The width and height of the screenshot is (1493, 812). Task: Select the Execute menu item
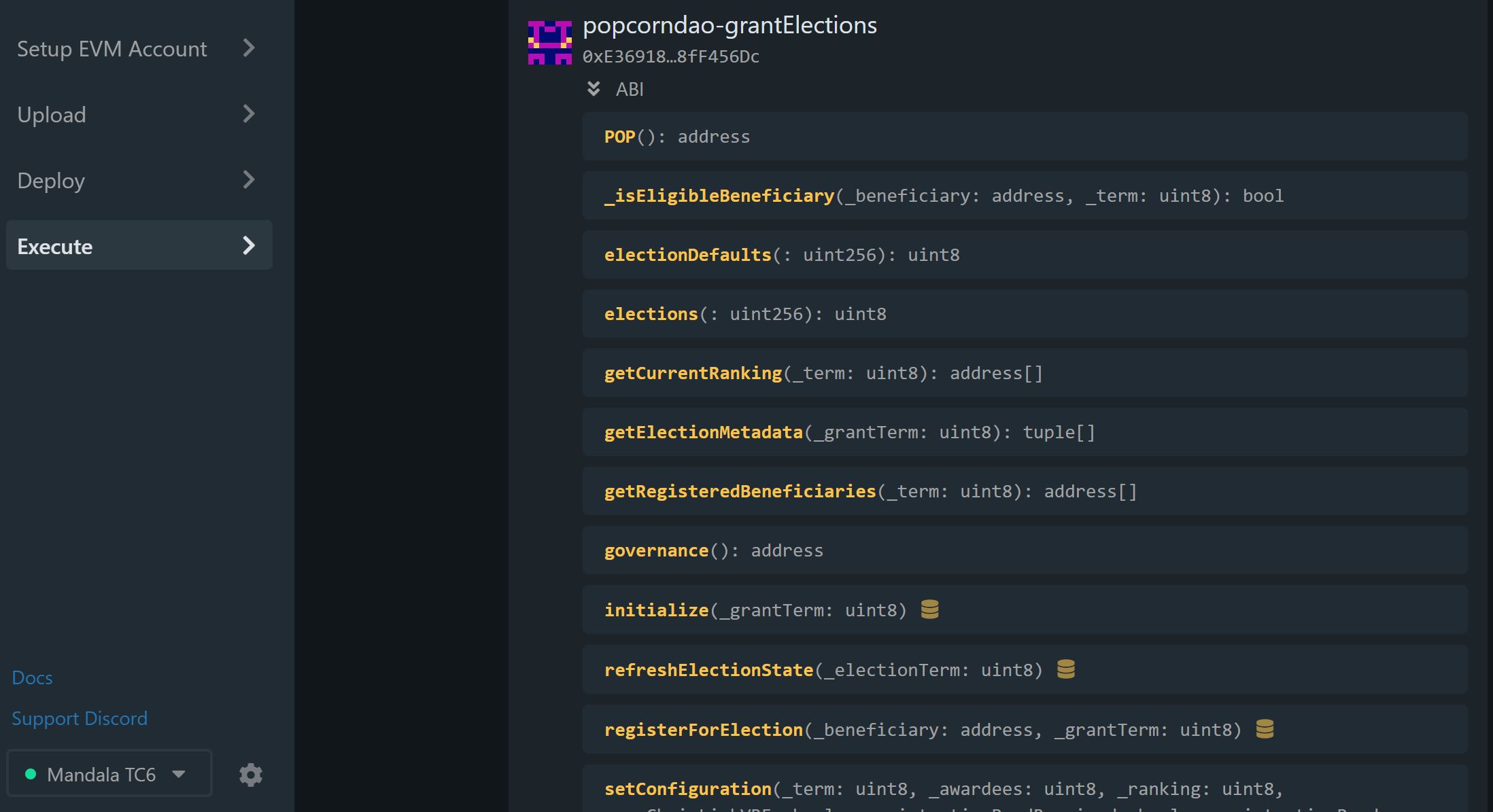pyautogui.click(x=139, y=245)
